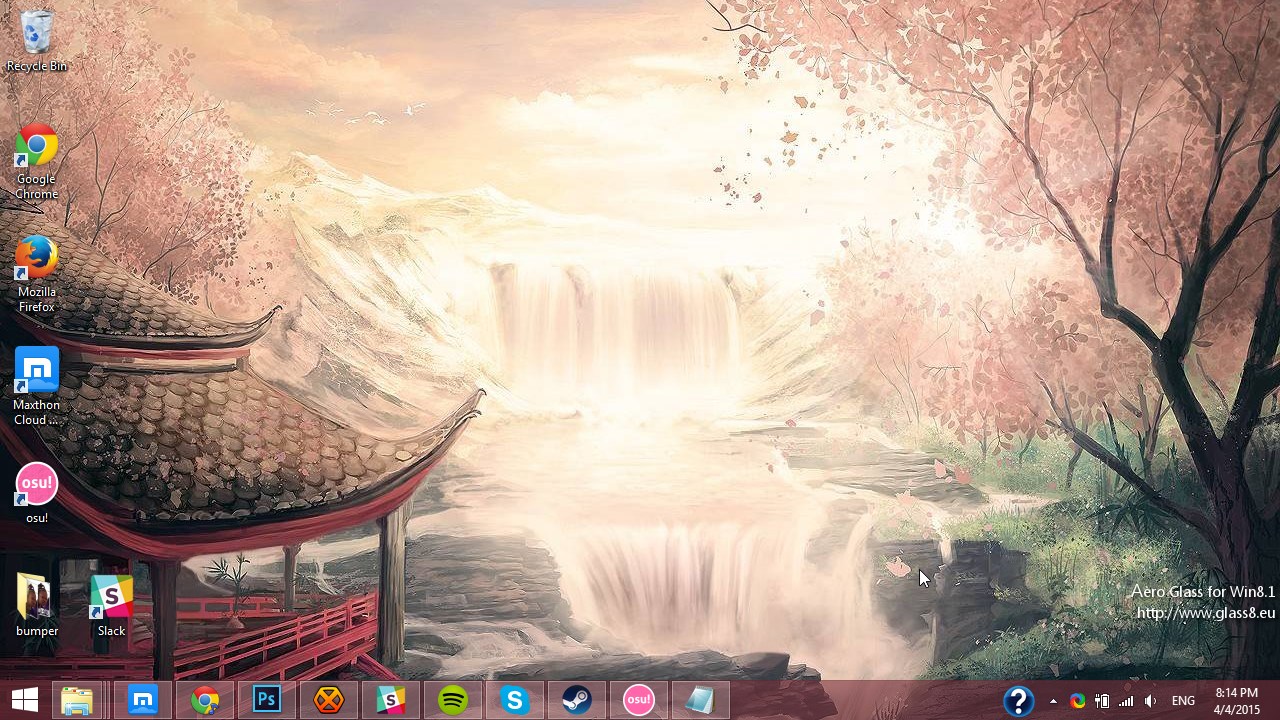Click the orange X icon in the taskbar

pyautogui.click(x=329, y=701)
